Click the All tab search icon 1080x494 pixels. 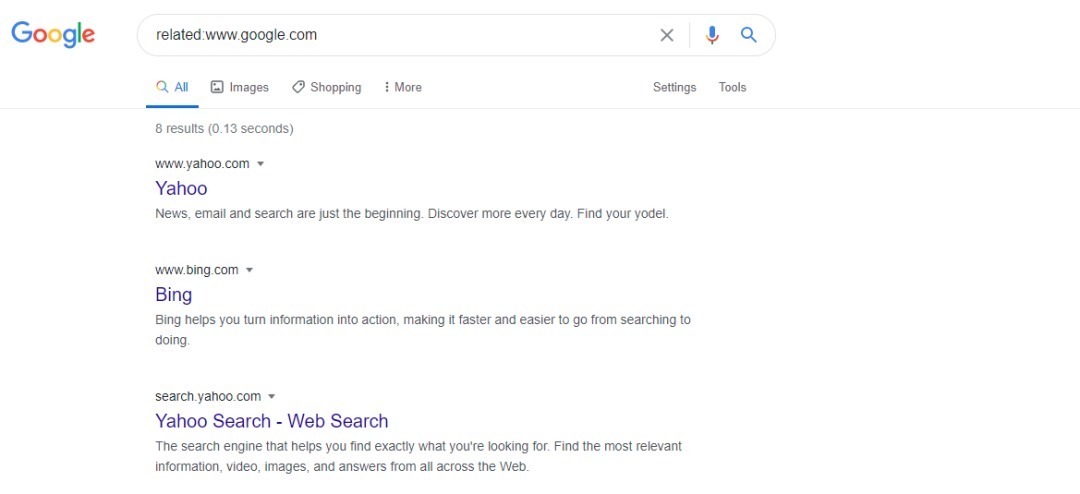(x=162, y=87)
